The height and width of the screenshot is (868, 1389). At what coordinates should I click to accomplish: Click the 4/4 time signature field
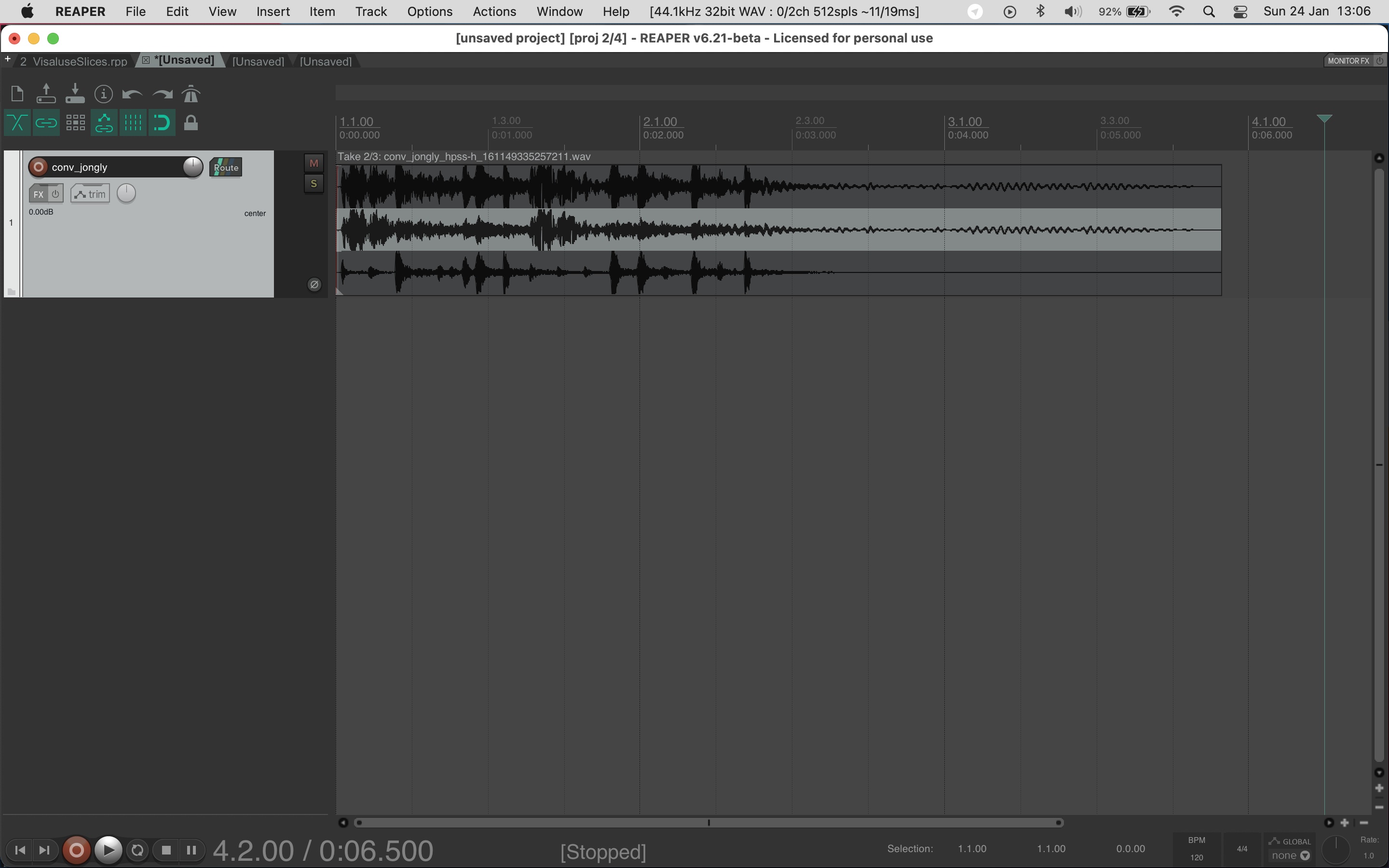(x=1242, y=849)
